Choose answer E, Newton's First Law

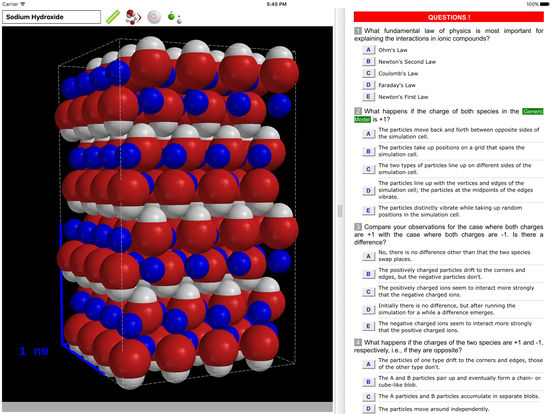[x=368, y=96]
